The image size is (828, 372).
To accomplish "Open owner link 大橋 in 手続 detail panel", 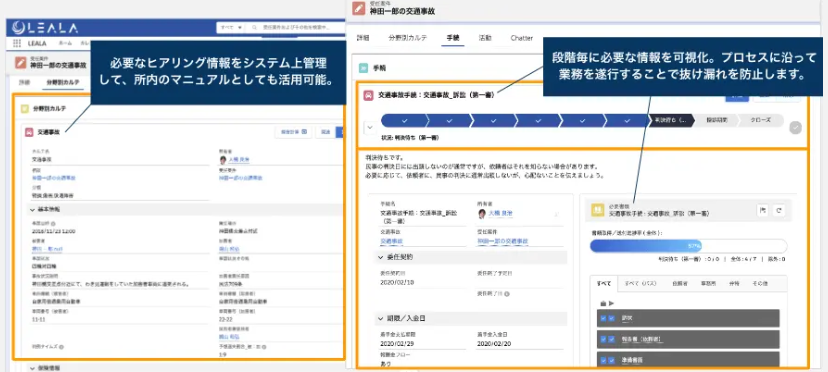I will pyautogui.click(x=500, y=213).
